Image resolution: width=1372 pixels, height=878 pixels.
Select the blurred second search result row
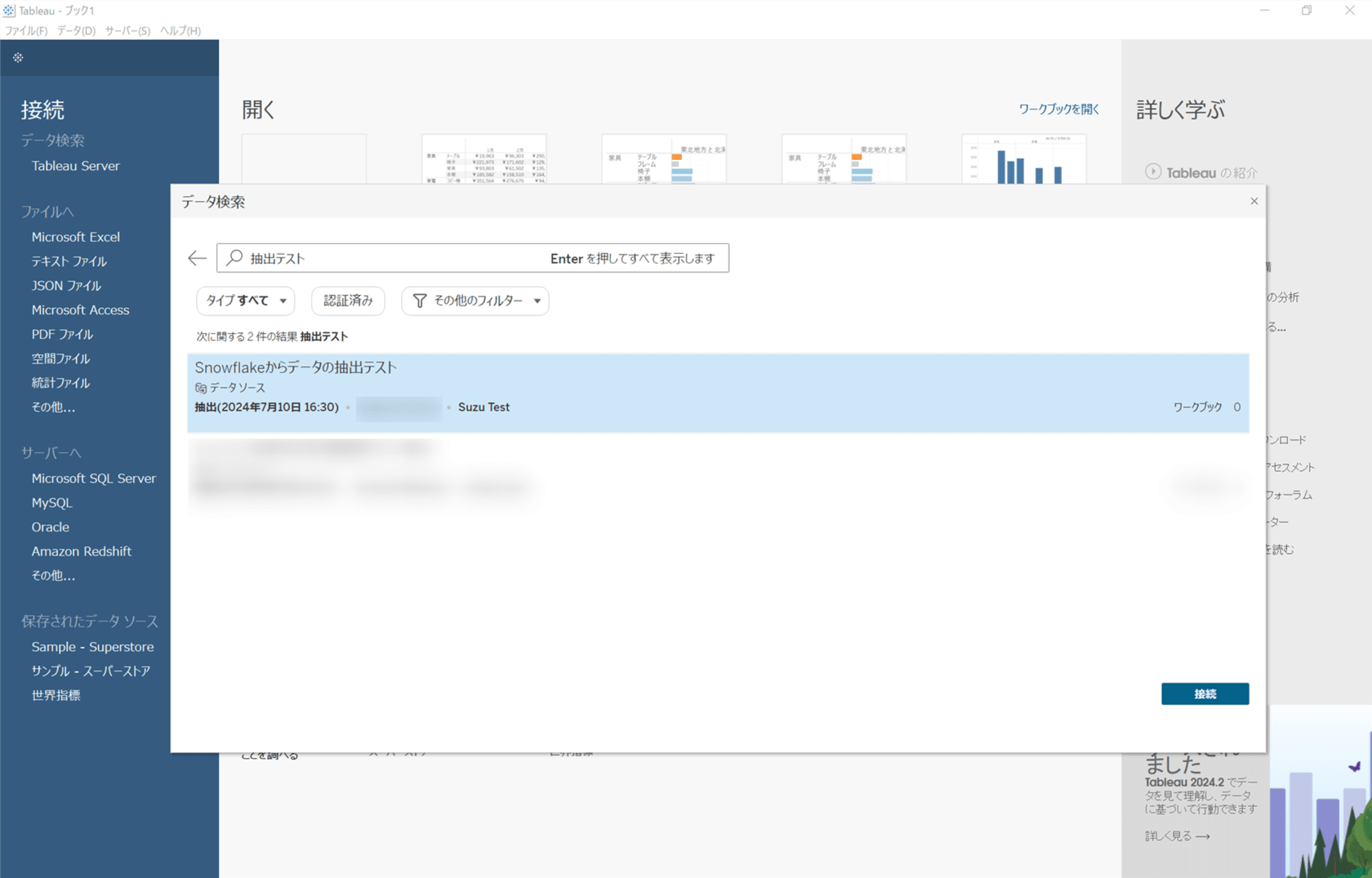pyautogui.click(x=718, y=475)
